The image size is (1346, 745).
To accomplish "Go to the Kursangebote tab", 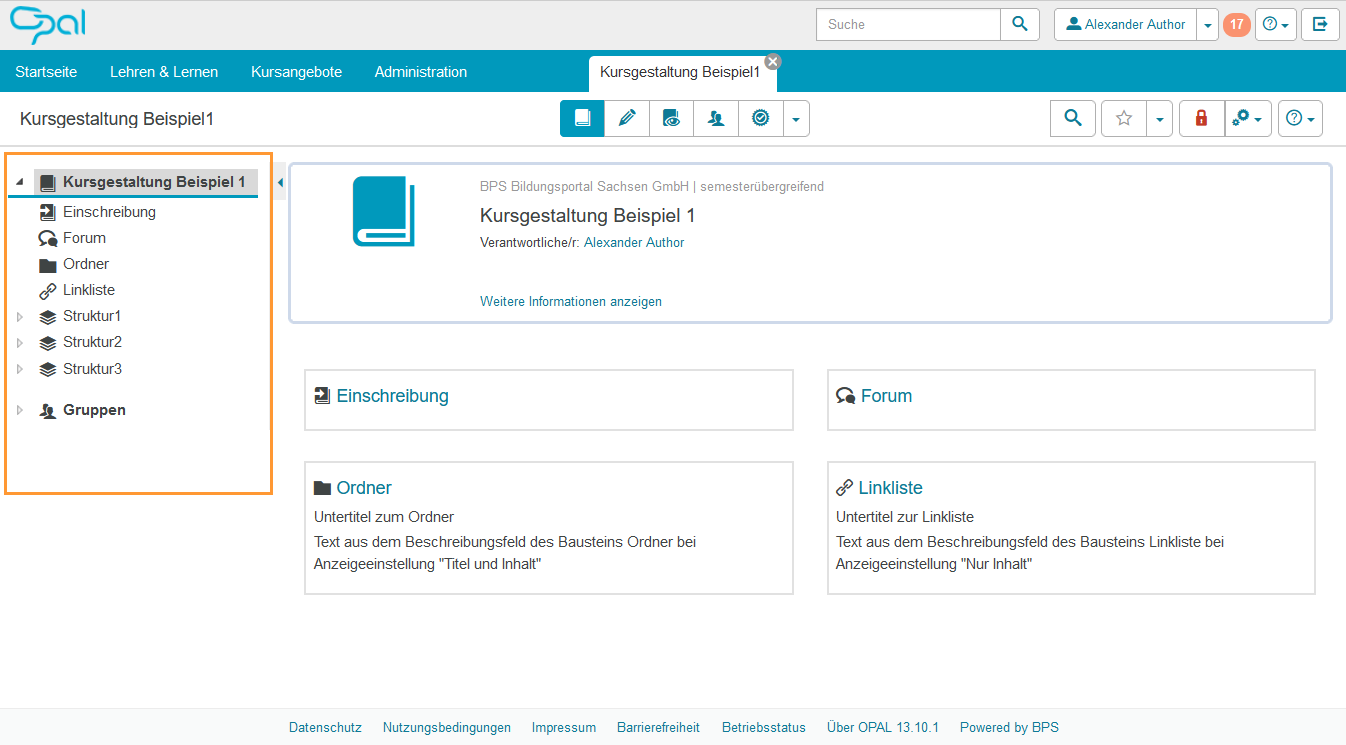I will tap(296, 72).
